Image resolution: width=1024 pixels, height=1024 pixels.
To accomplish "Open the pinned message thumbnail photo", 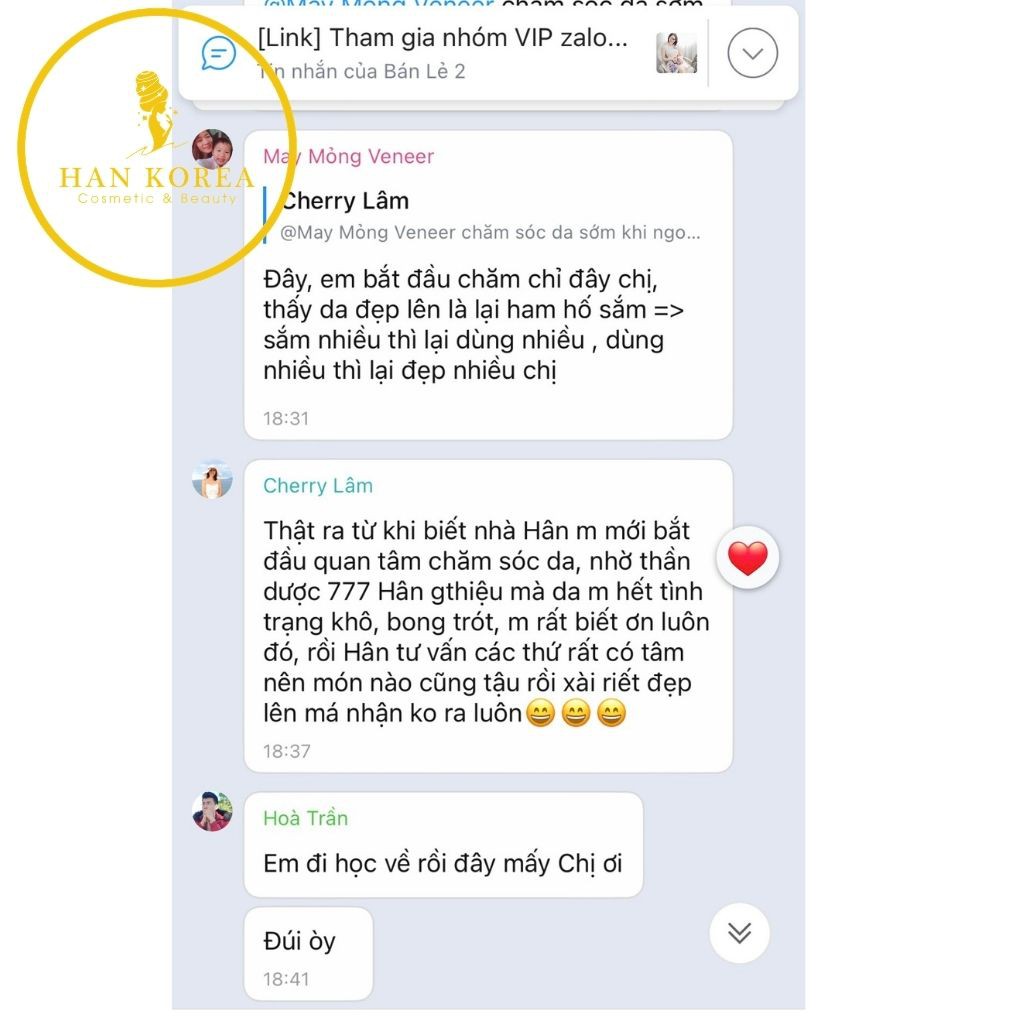I will click(676, 53).
